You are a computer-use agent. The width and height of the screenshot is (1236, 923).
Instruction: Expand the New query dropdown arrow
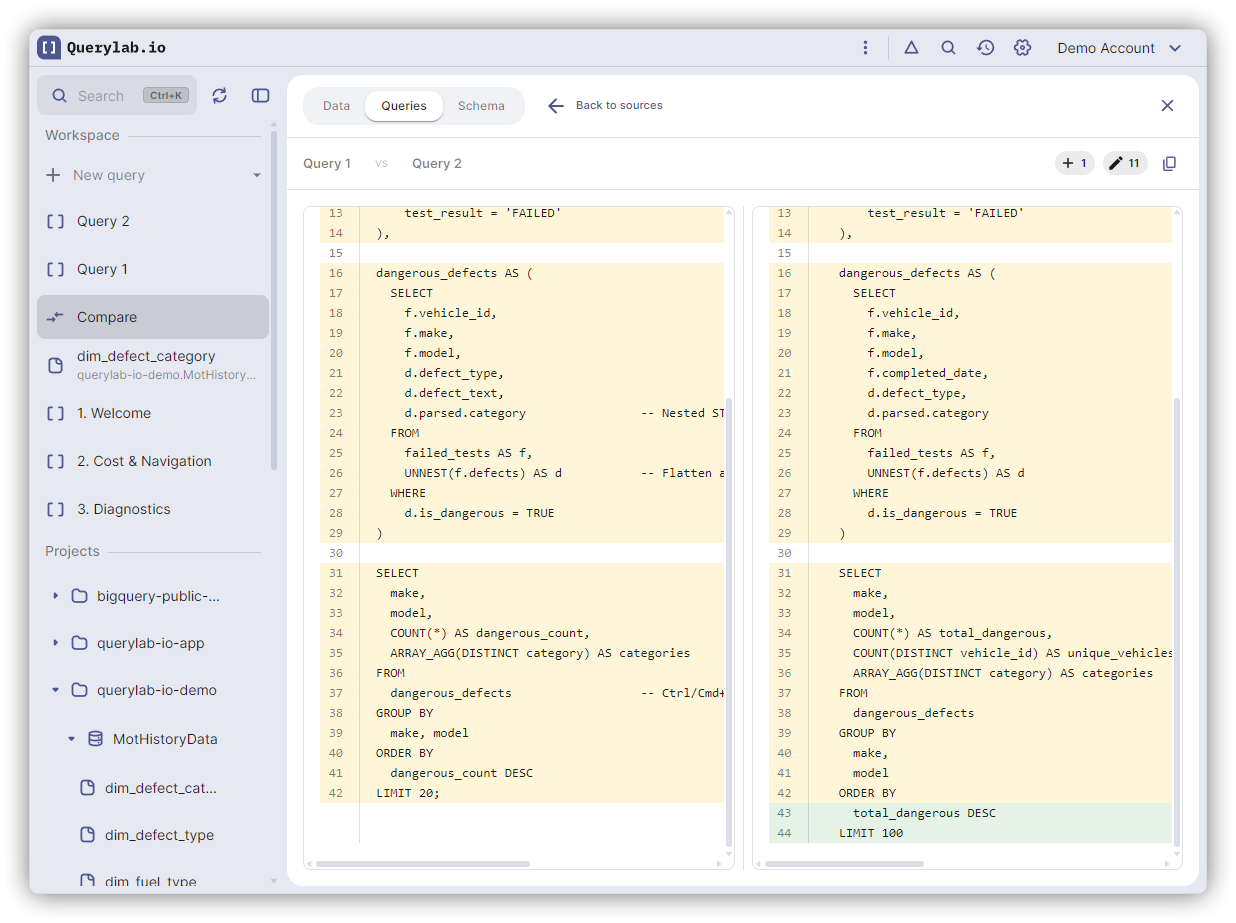coord(256,175)
